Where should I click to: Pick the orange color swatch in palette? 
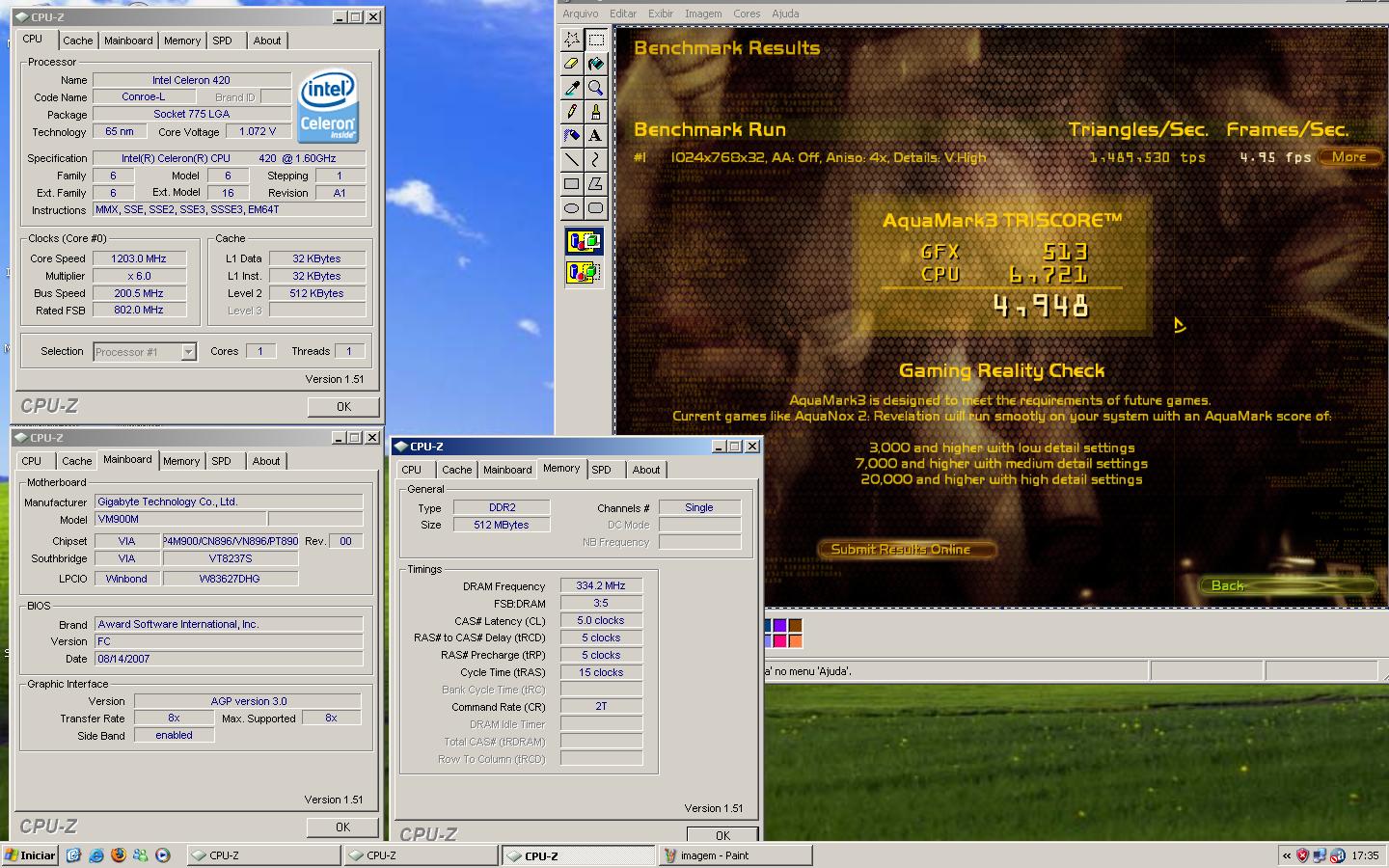point(795,641)
